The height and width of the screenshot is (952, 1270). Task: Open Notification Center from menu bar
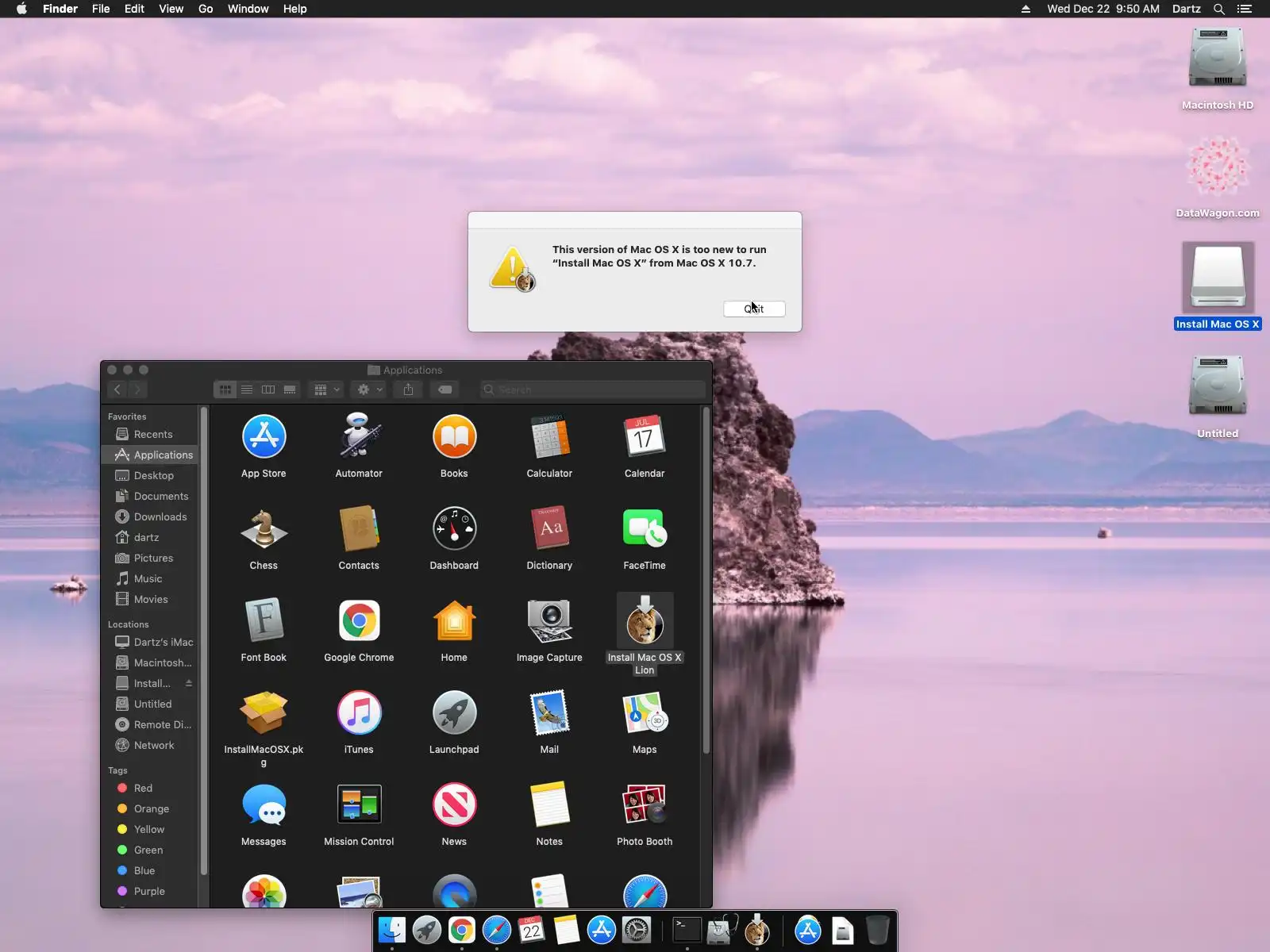(x=1245, y=9)
